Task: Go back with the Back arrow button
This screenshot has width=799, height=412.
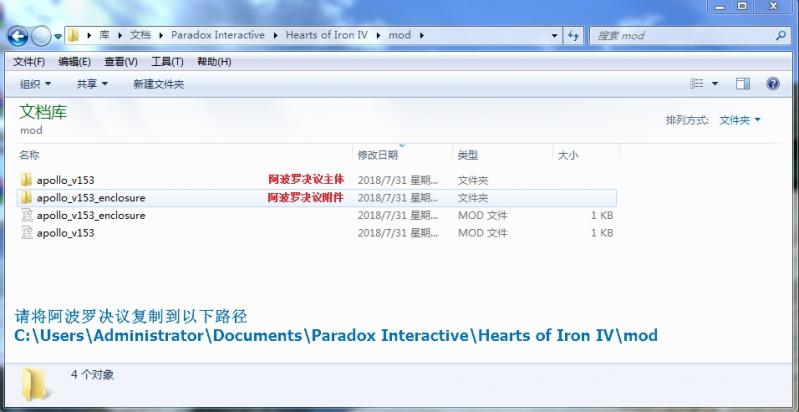Action: point(17,36)
